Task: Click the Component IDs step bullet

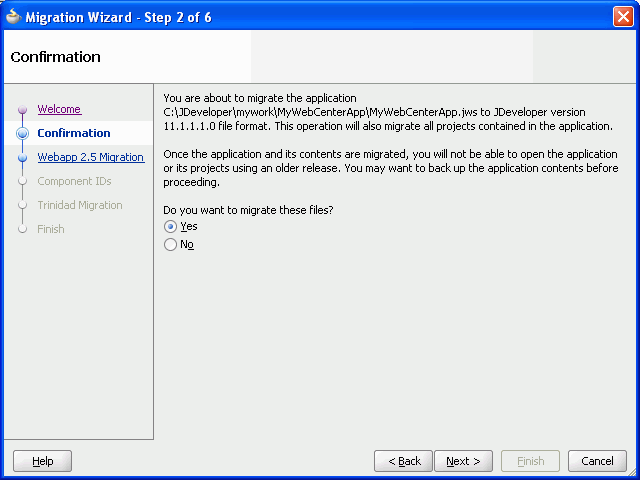Action: [22, 181]
